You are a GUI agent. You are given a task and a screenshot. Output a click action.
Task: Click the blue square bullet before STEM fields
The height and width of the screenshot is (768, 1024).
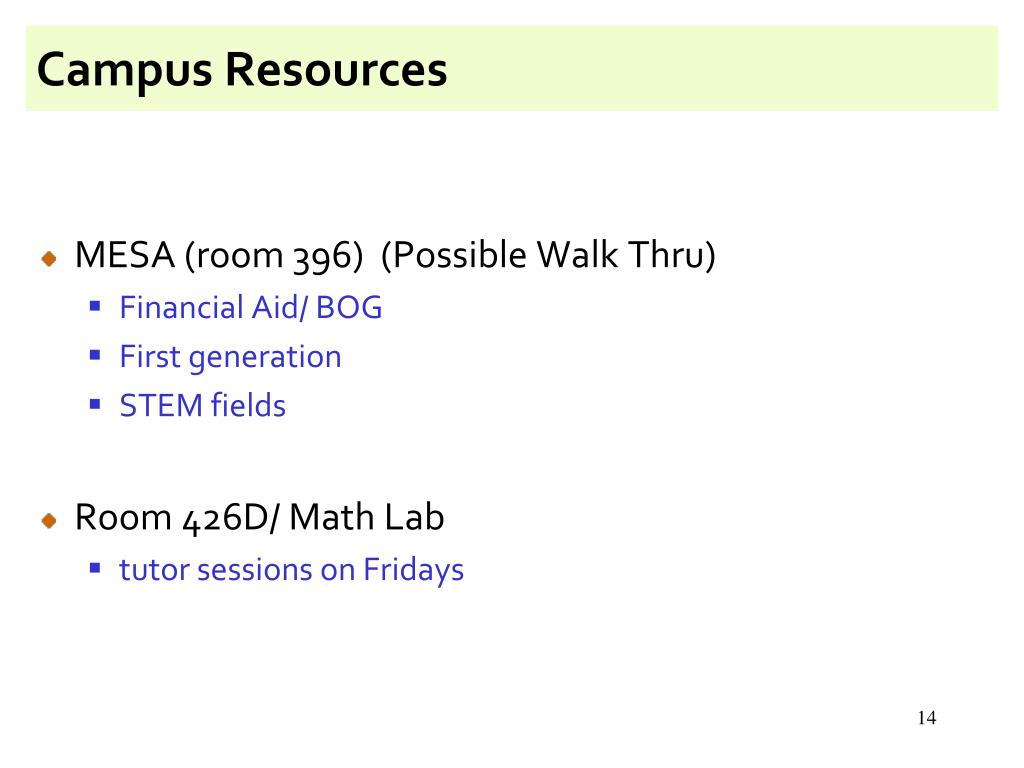point(95,404)
